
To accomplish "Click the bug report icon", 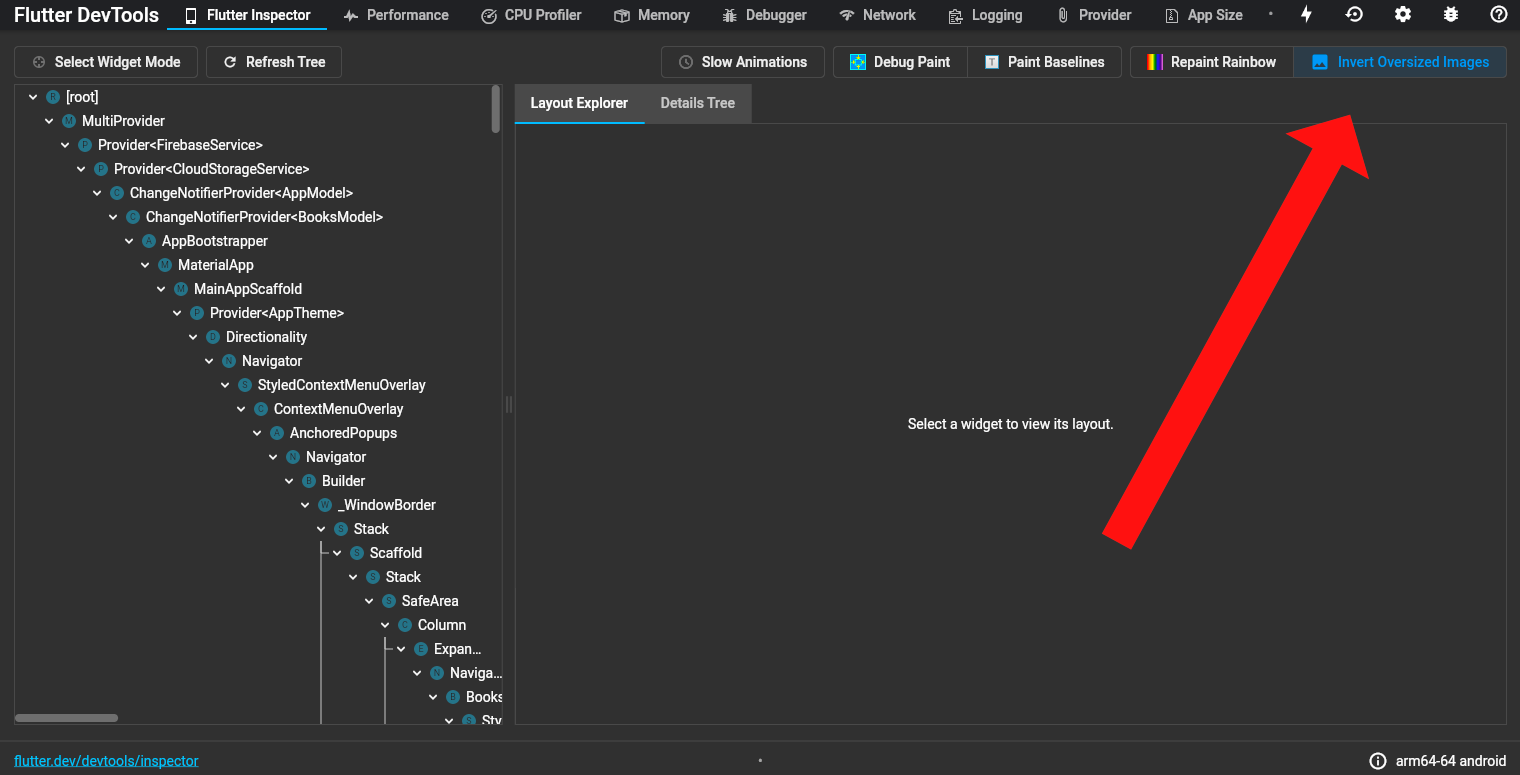I will coord(1451,15).
